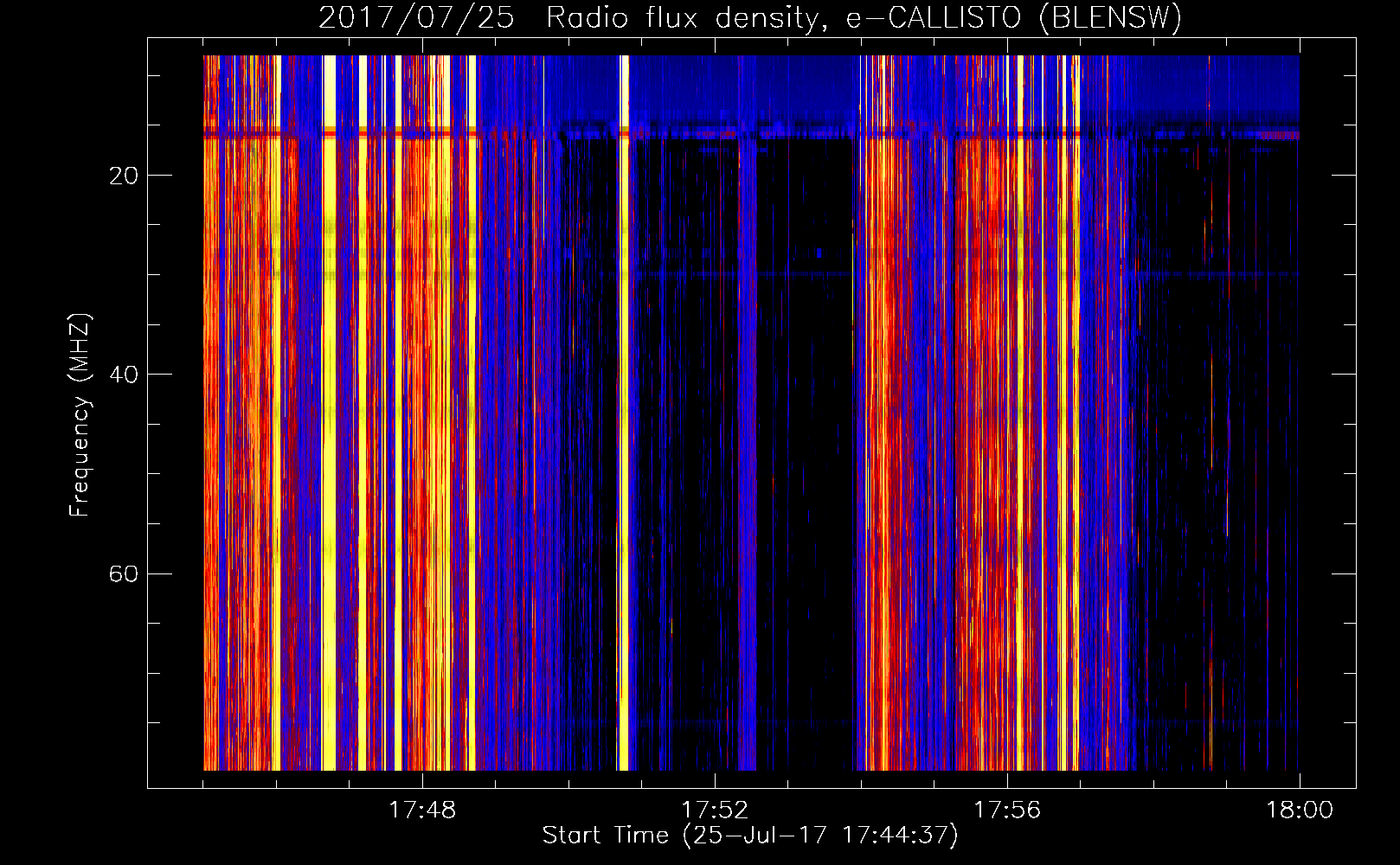
Task: Click the 17:48 time tick label
Action: pyautogui.click(x=422, y=811)
